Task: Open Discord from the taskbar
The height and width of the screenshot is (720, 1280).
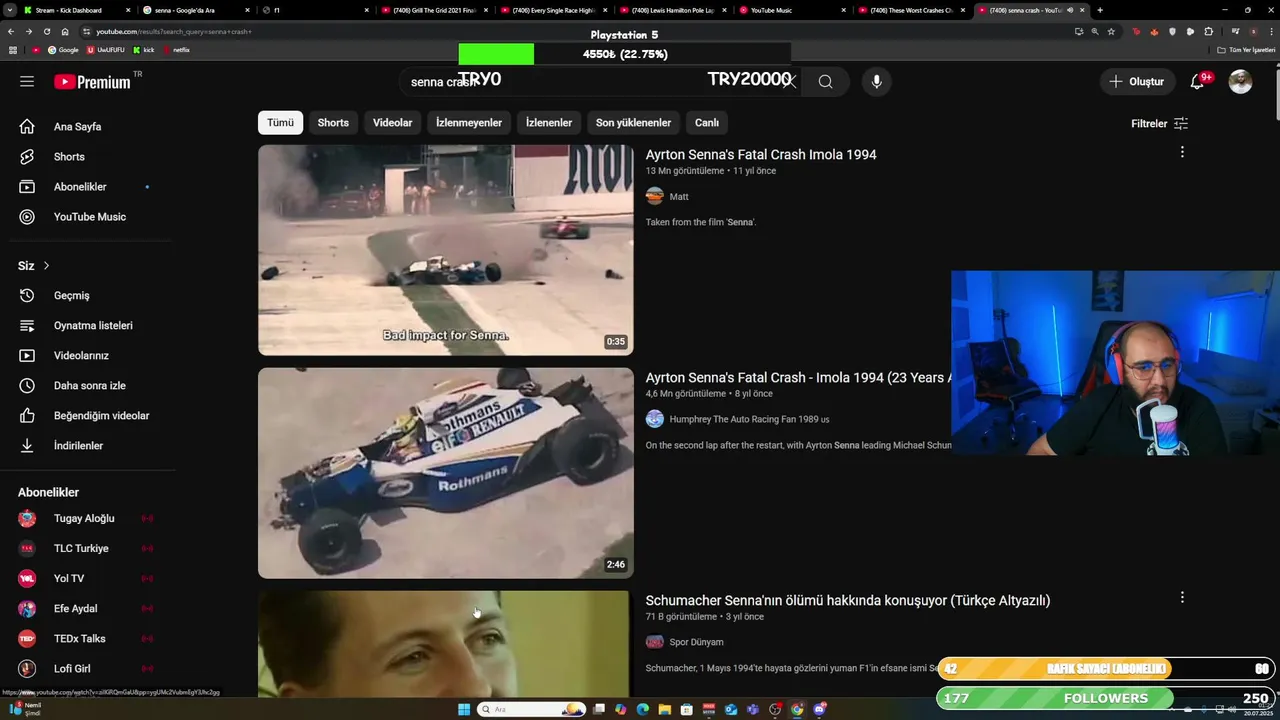Action: 820,709
